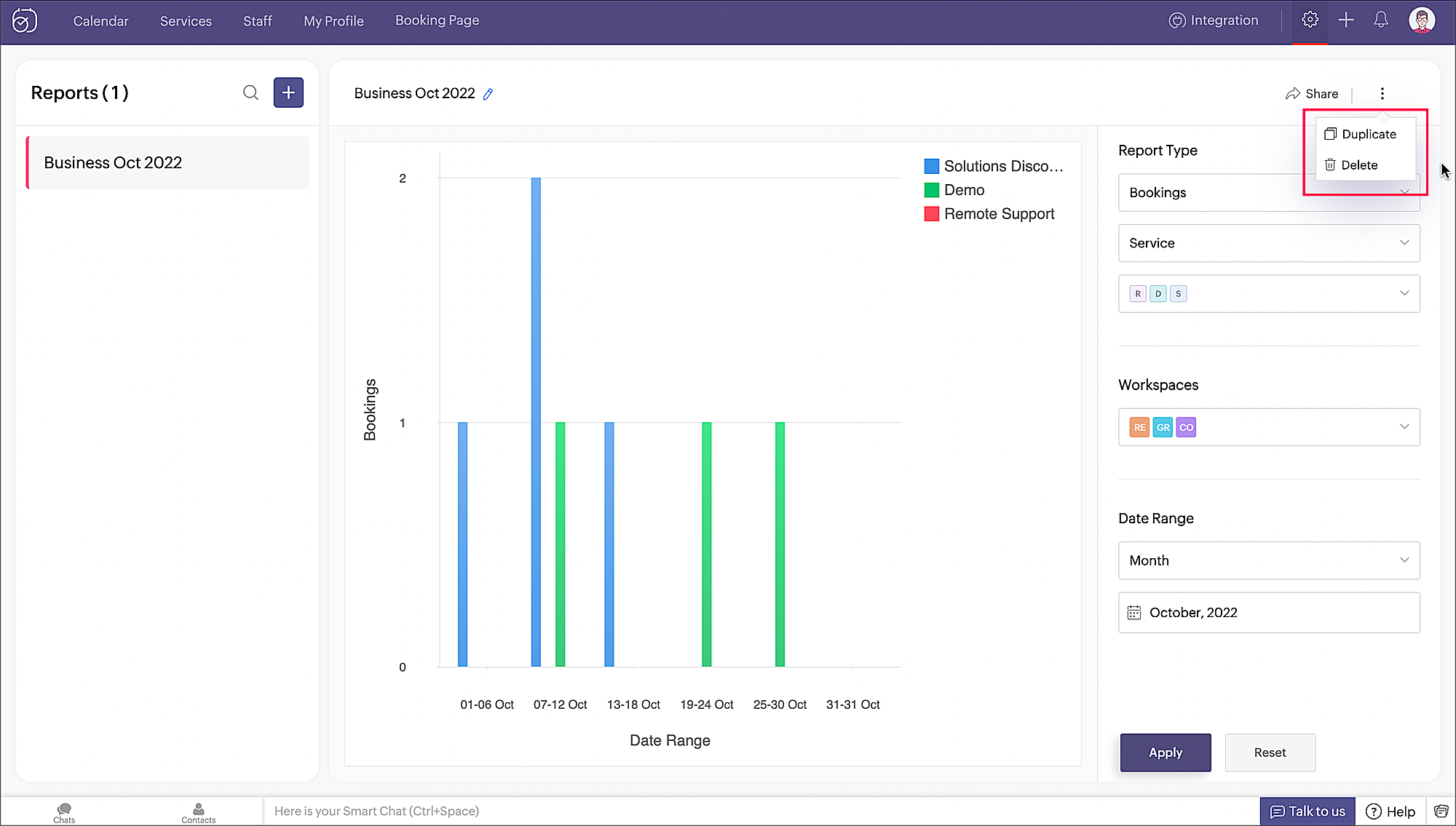
Task: Click the Reset button
Action: [x=1270, y=752]
